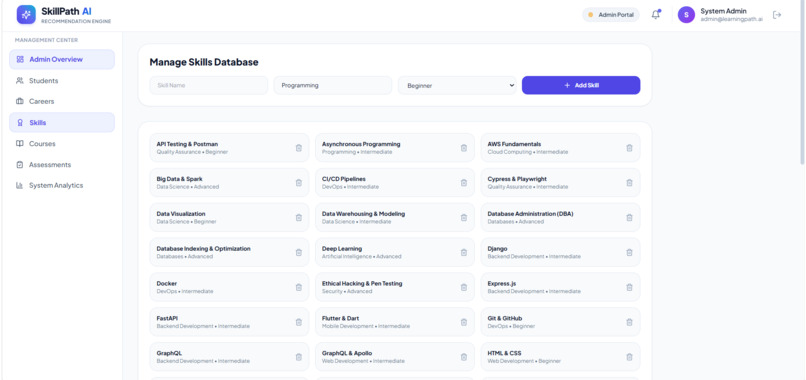Open the skill level Beginner dropdown

pyautogui.click(x=457, y=85)
